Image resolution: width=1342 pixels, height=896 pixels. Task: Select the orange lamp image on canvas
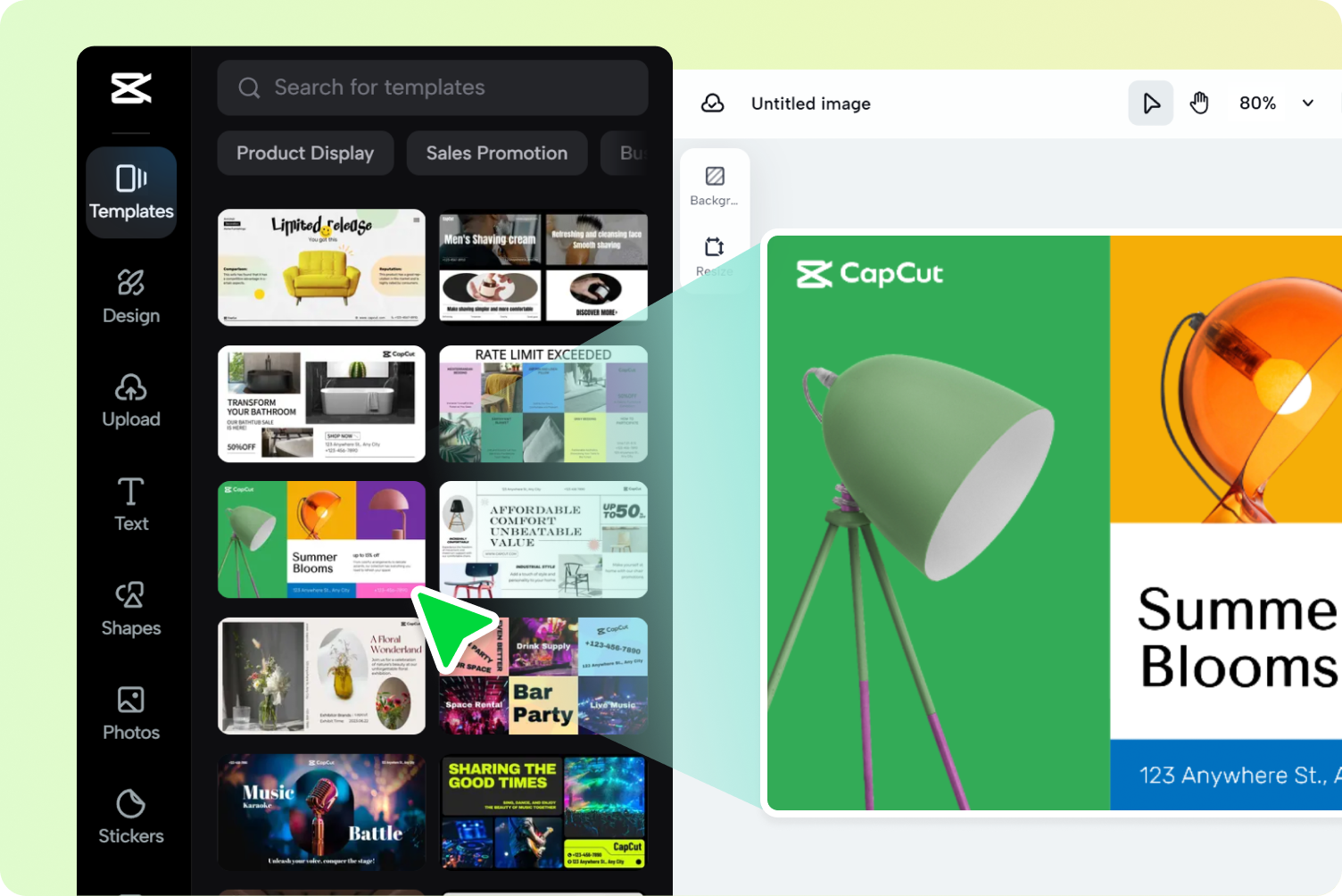click(x=1252, y=402)
